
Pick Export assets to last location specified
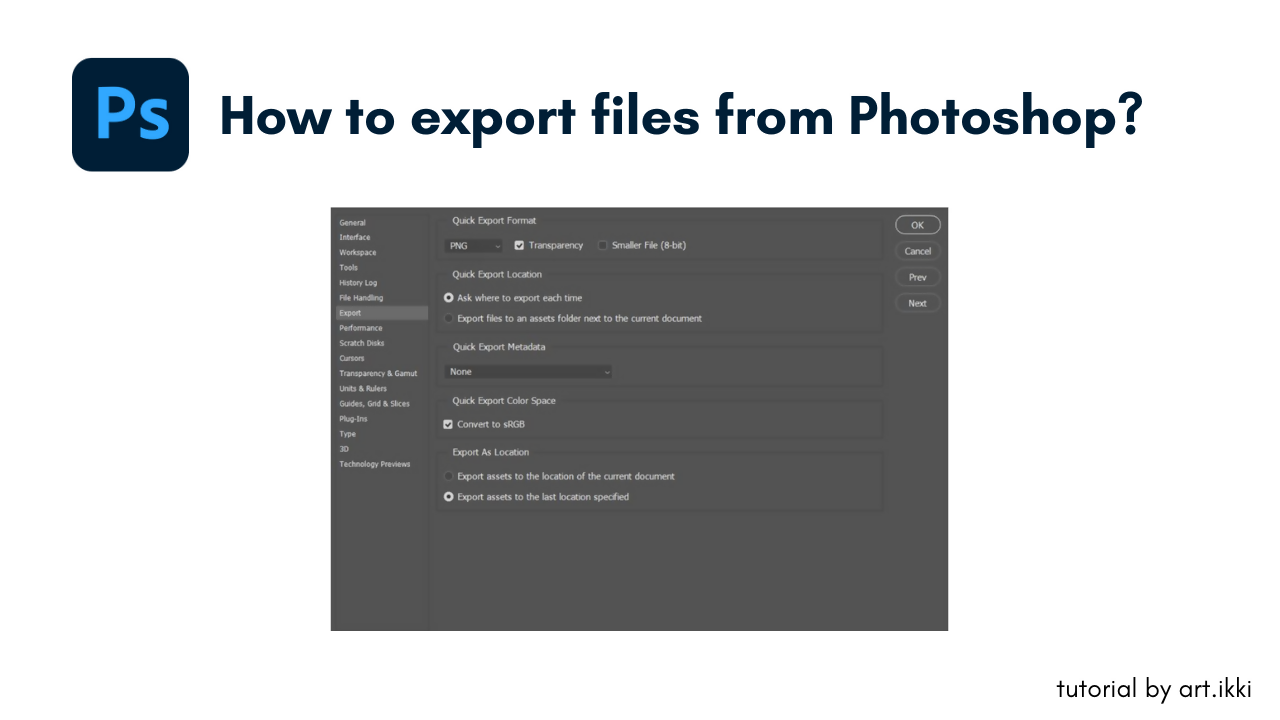coord(449,497)
